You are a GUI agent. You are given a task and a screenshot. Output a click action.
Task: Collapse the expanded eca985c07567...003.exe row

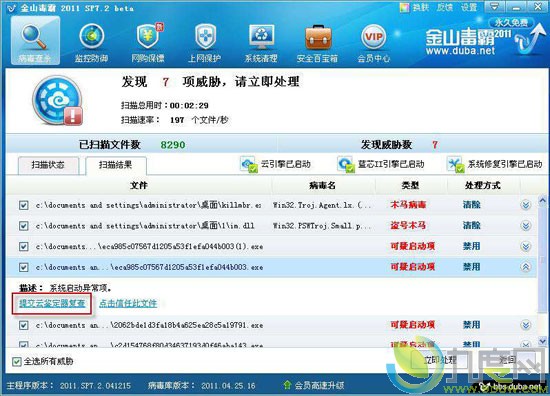coord(525,267)
